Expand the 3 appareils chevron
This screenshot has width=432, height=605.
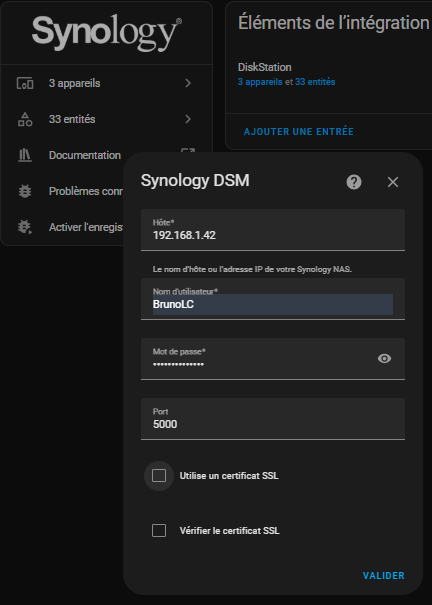188,83
